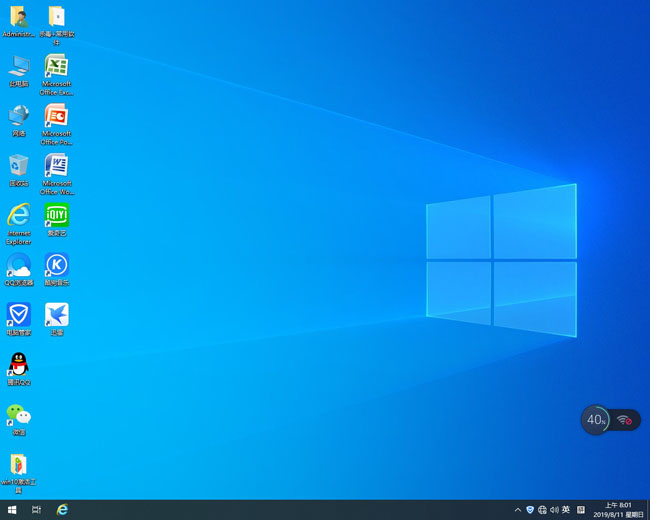Image resolution: width=650 pixels, height=520 pixels.
Task: Click the volume speaker tray icon
Action: [x=554, y=510]
